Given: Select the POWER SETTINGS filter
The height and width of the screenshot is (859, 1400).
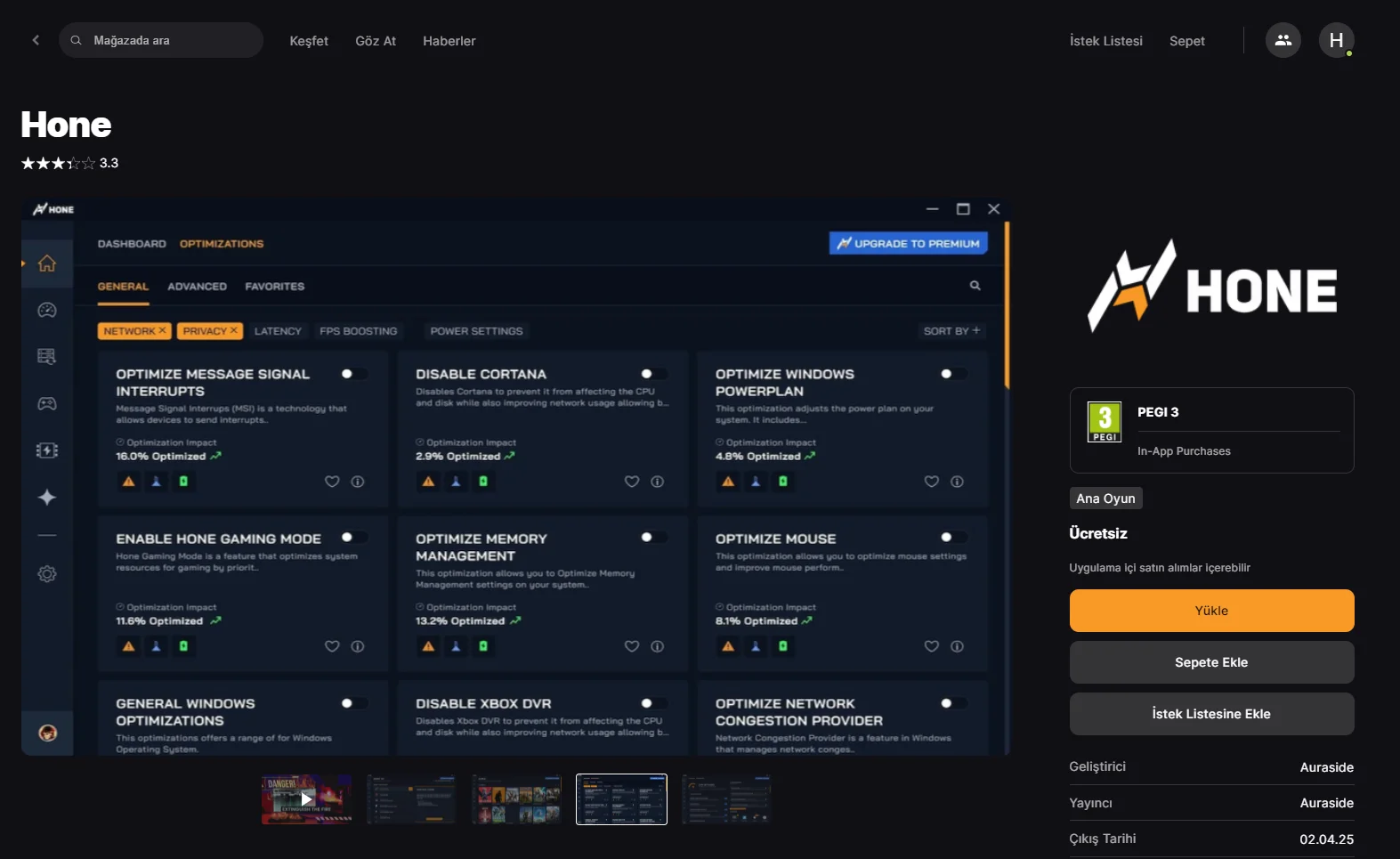Looking at the screenshot, I should [x=477, y=331].
